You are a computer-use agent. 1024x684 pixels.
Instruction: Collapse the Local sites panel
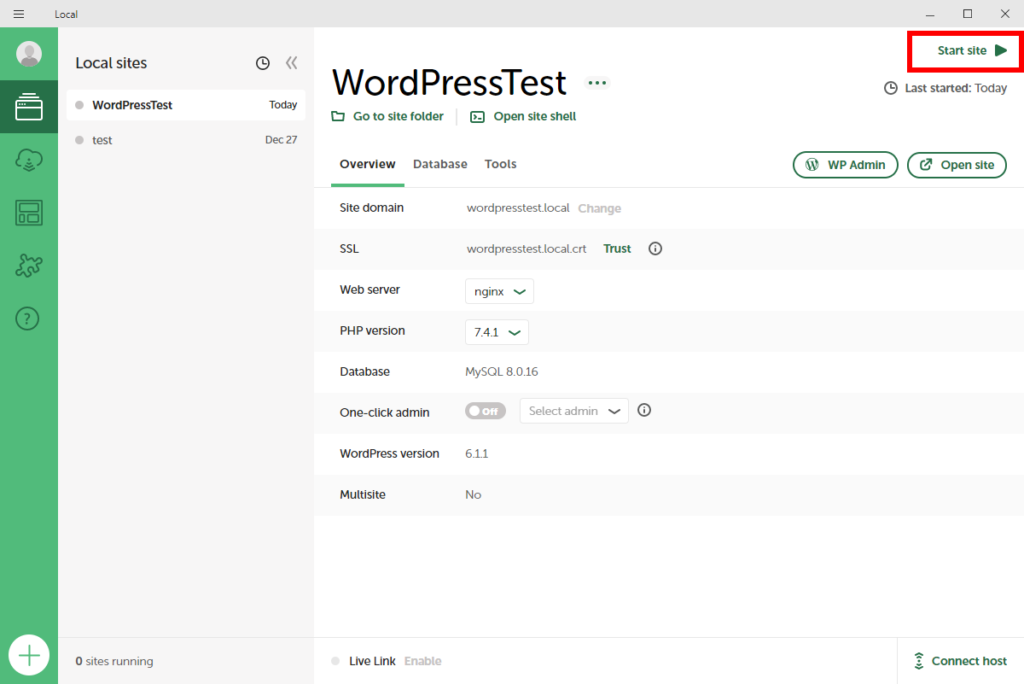(291, 63)
